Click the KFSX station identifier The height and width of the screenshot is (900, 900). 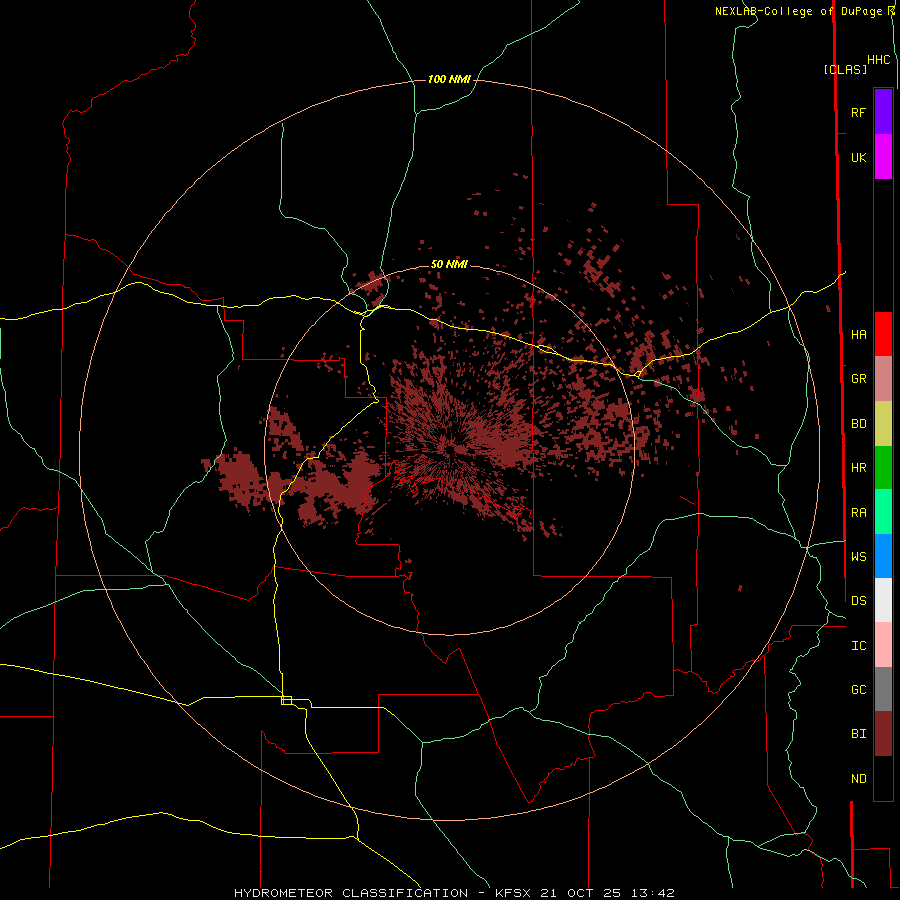coord(513,893)
